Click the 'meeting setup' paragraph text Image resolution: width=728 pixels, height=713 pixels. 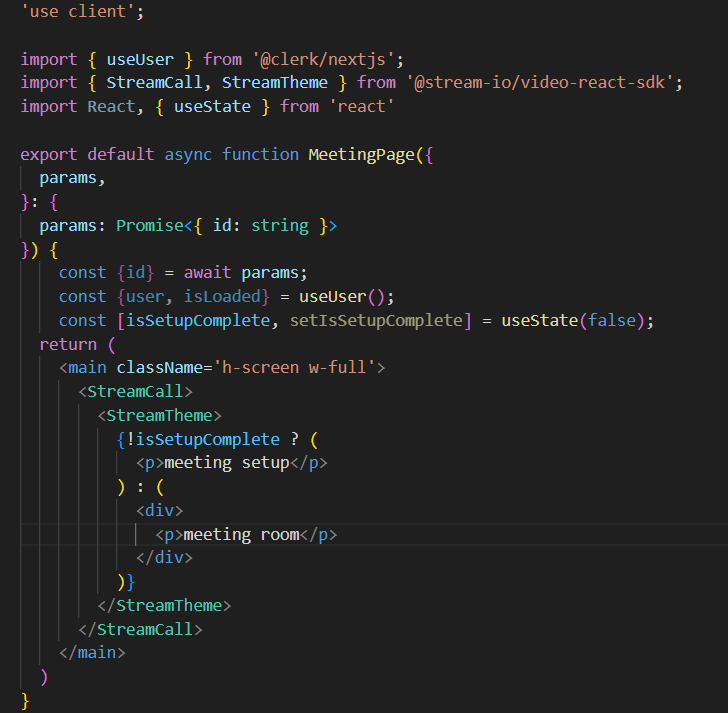226,463
